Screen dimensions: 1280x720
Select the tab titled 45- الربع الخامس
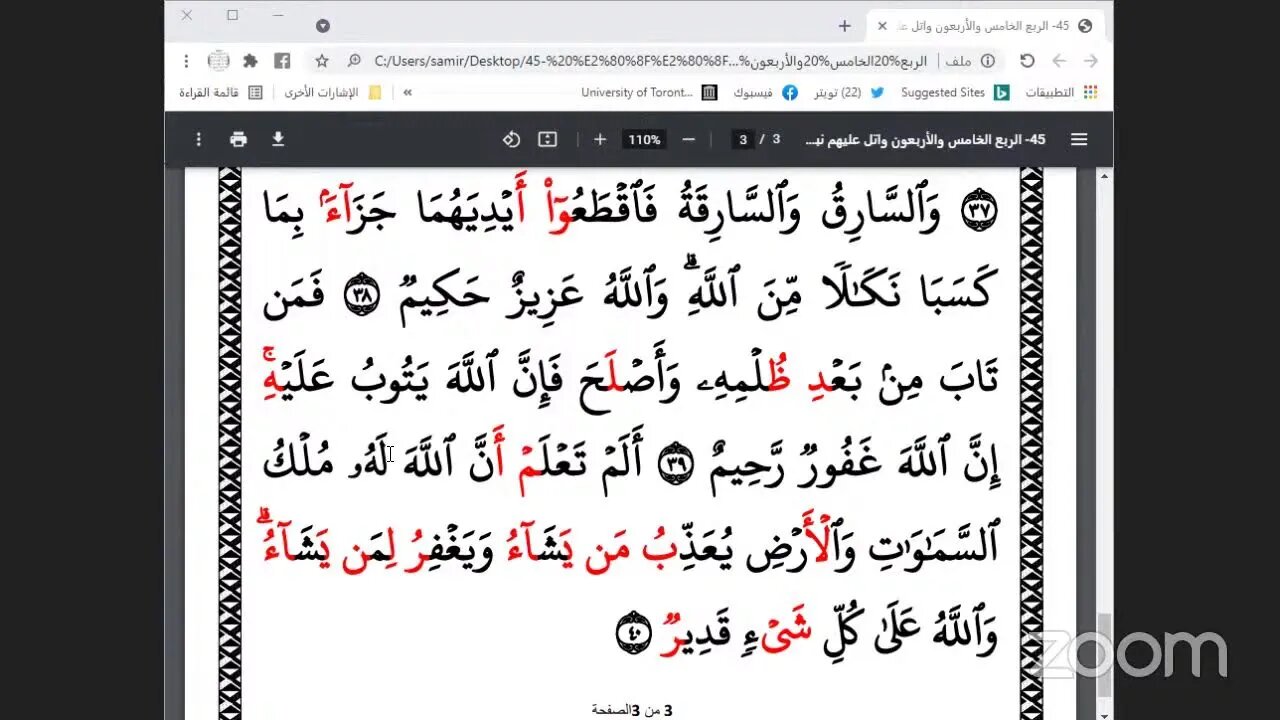coord(985,26)
